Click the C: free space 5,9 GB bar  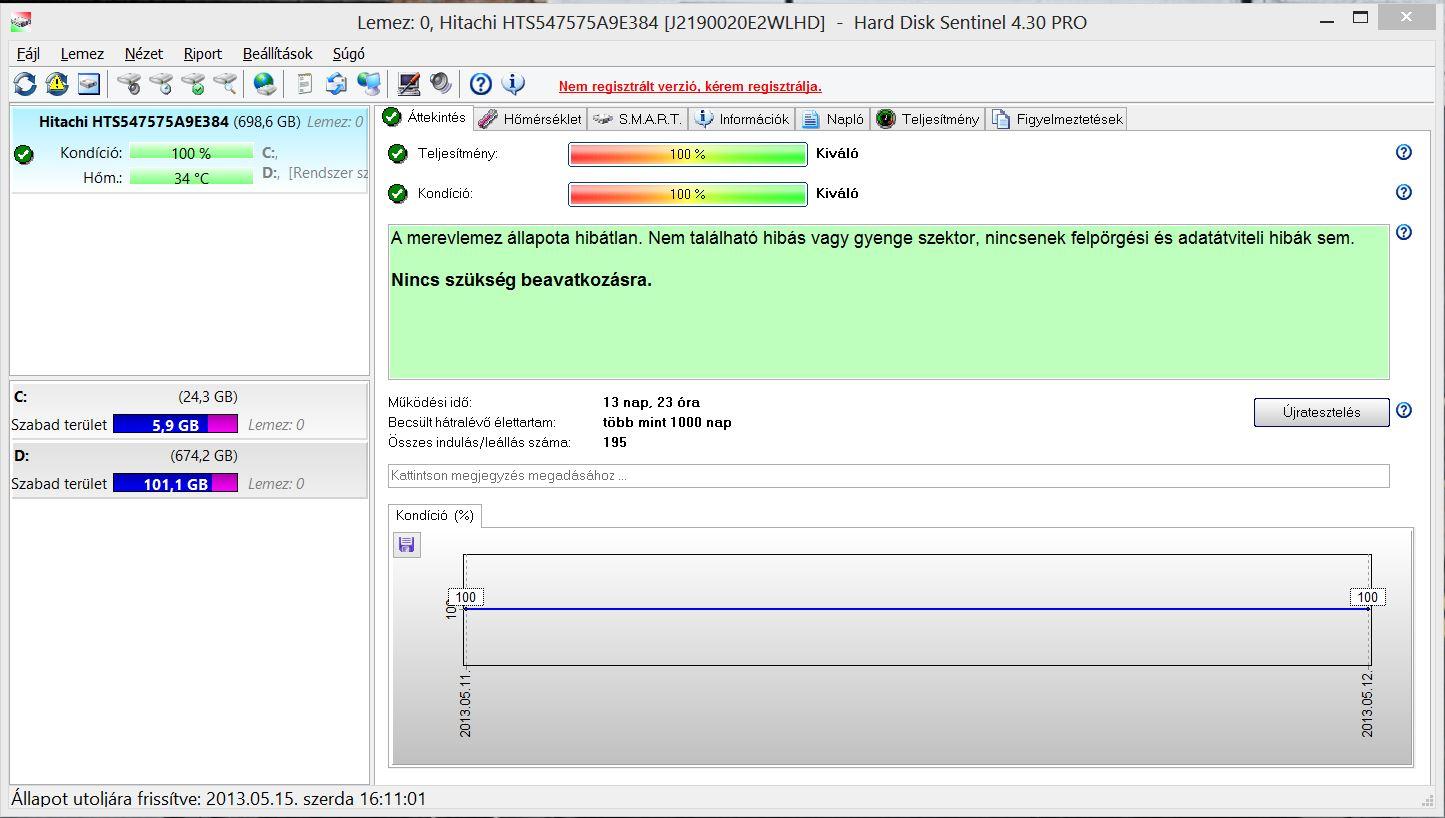pos(175,424)
